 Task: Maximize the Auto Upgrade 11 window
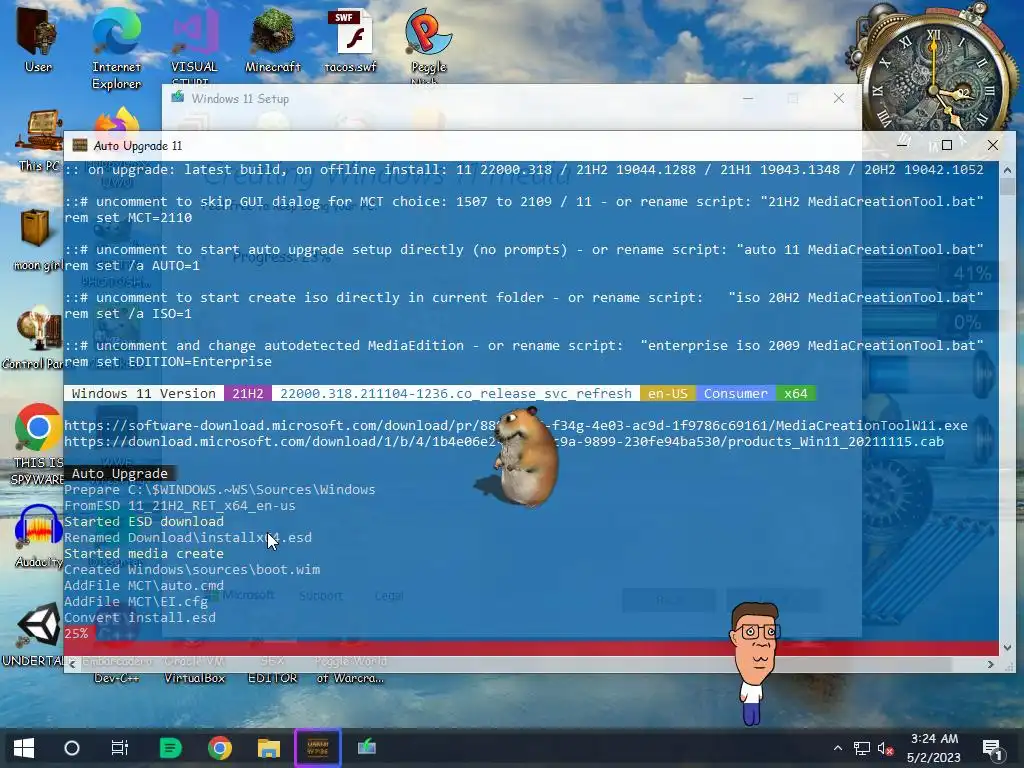point(947,145)
